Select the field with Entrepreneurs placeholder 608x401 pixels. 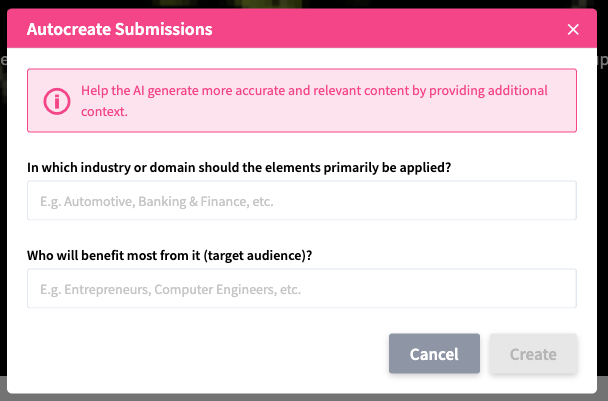point(301,289)
